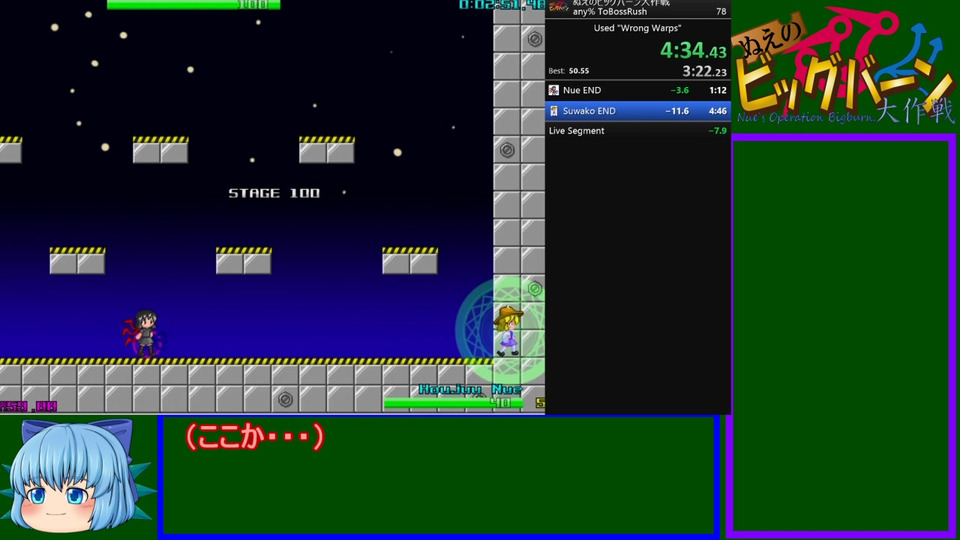Click the -11.6 delta value
Screen dimensions: 960x540
pyautogui.click(x=677, y=111)
